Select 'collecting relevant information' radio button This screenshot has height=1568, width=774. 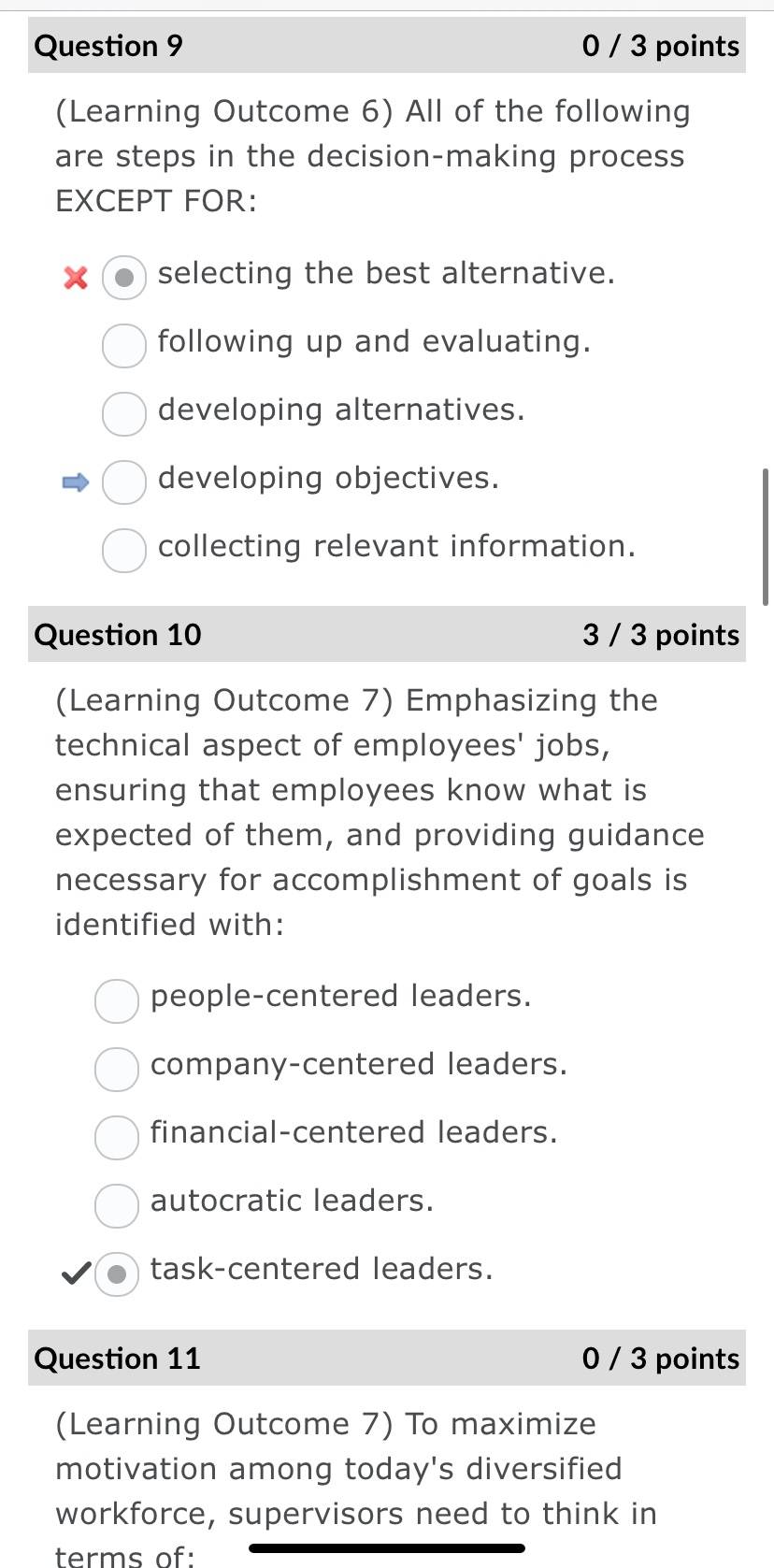[x=124, y=551]
